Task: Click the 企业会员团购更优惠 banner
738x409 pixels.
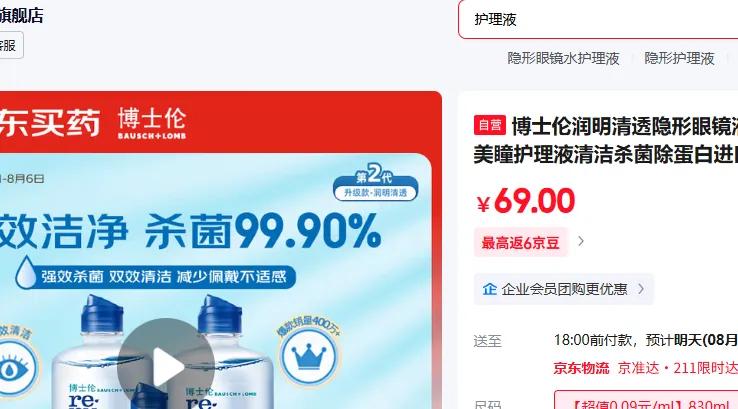Action: 563,289
